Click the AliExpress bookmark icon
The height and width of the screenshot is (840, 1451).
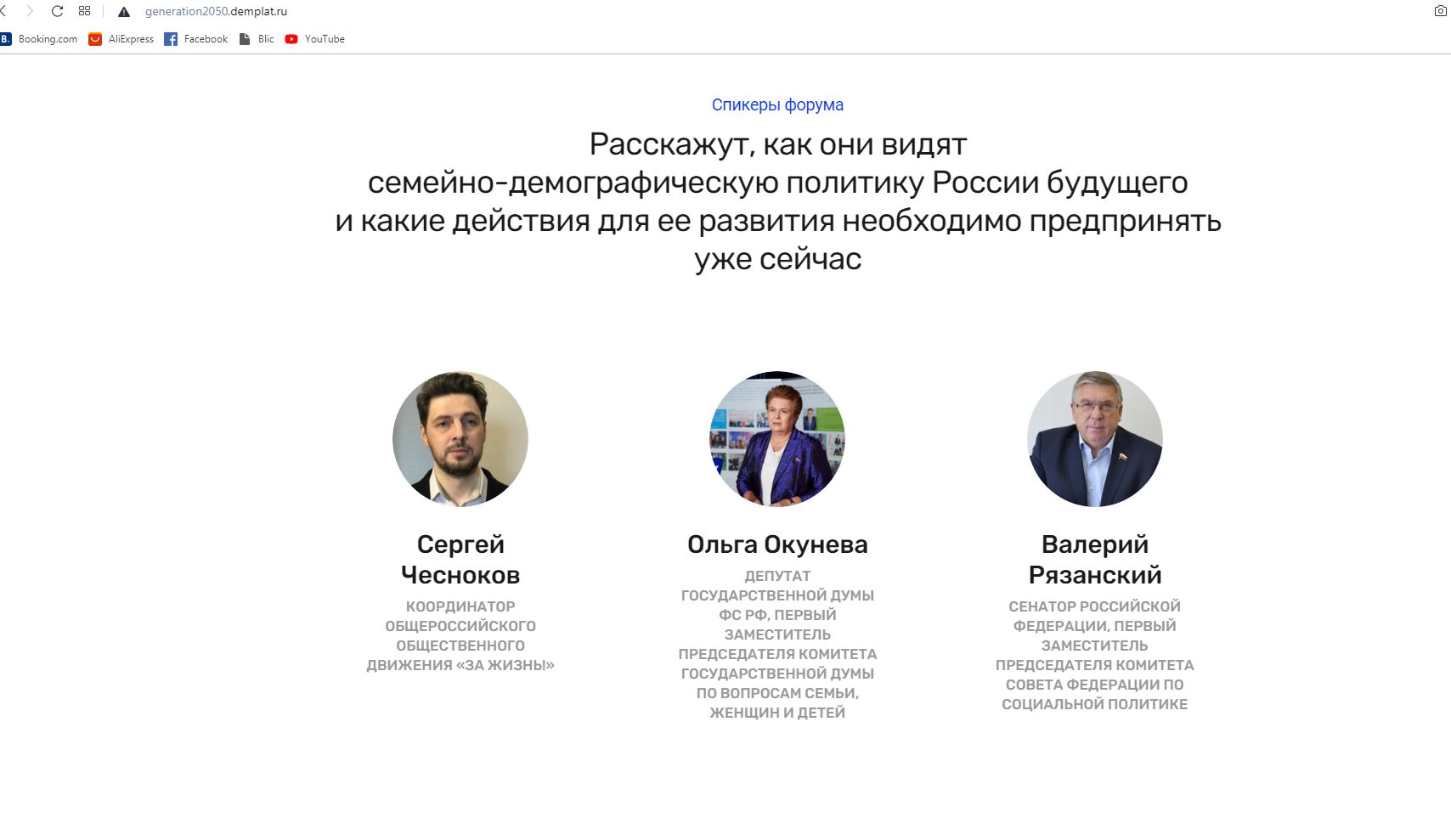(95, 39)
